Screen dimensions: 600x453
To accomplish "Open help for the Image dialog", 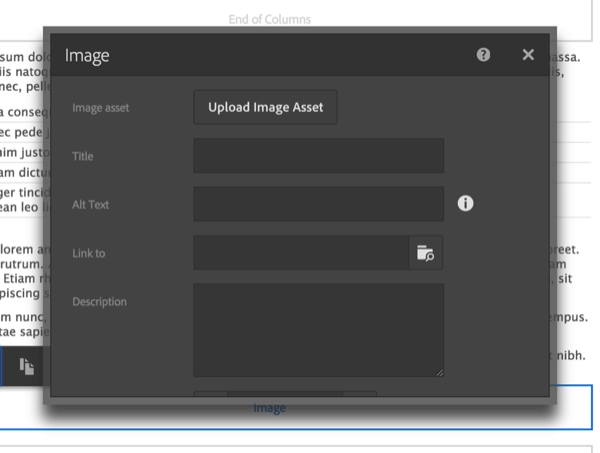I will (483, 55).
